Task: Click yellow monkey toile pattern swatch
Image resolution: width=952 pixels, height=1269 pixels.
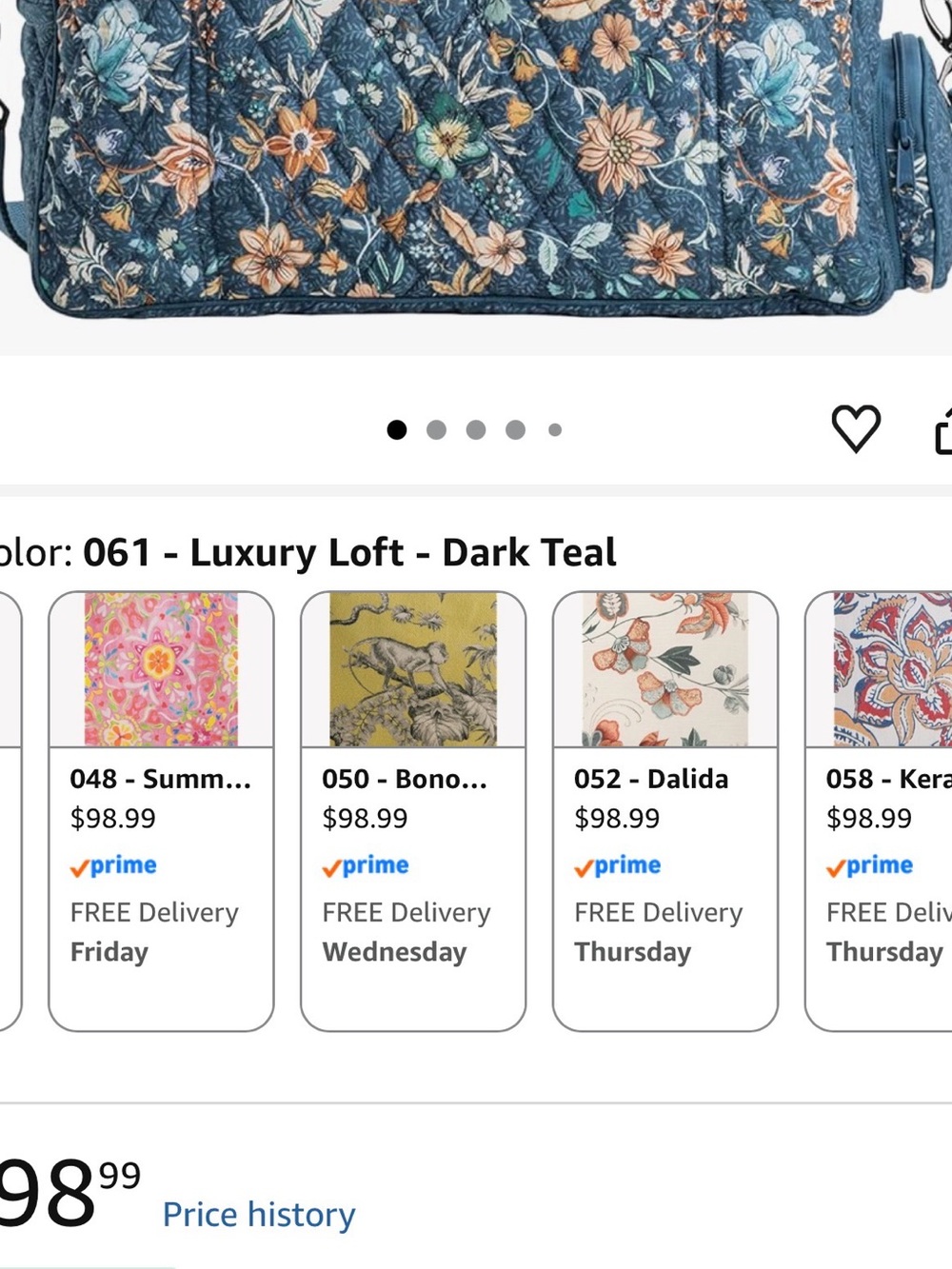Action: coord(413,669)
